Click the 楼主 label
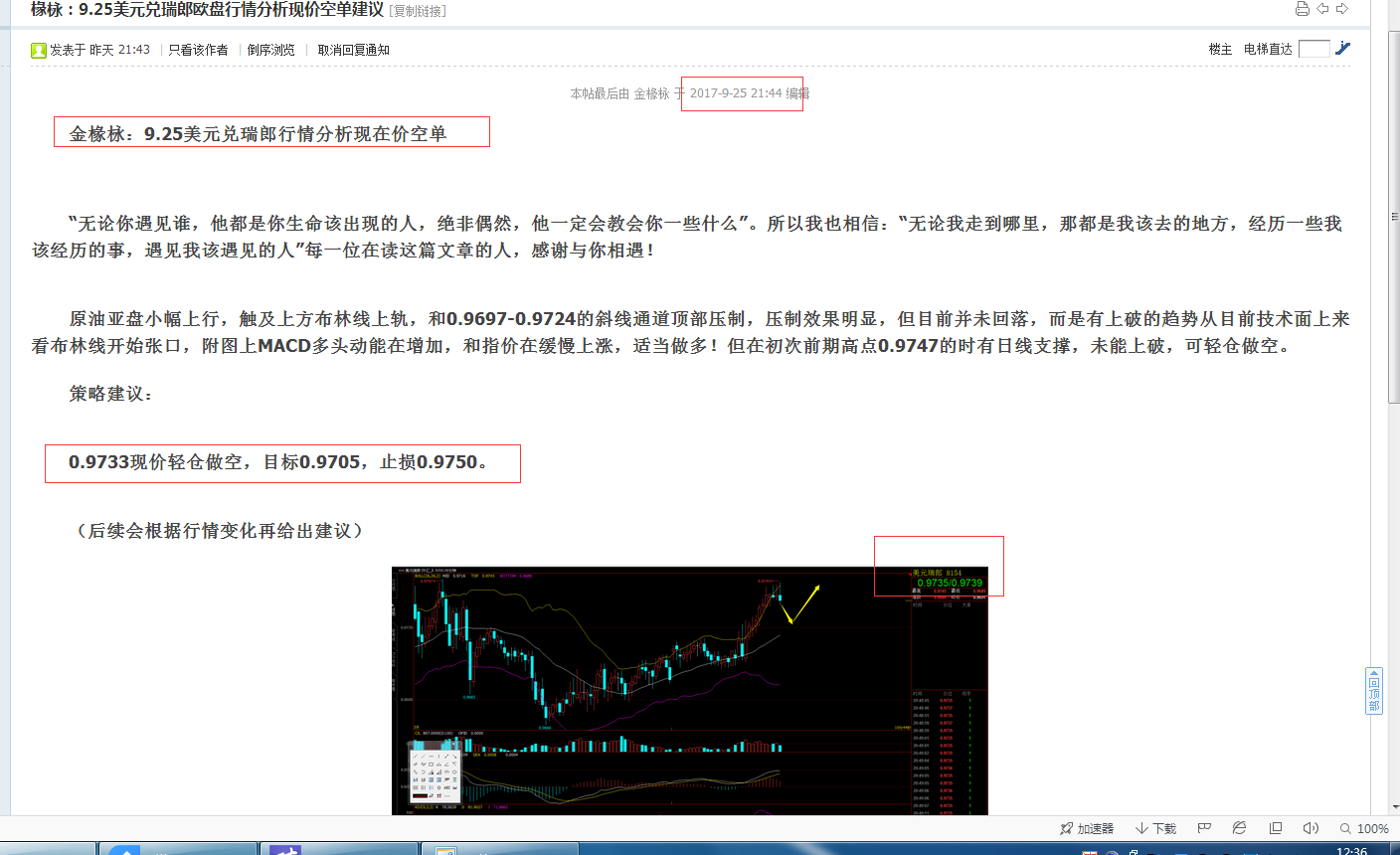 pos(1220,49)
